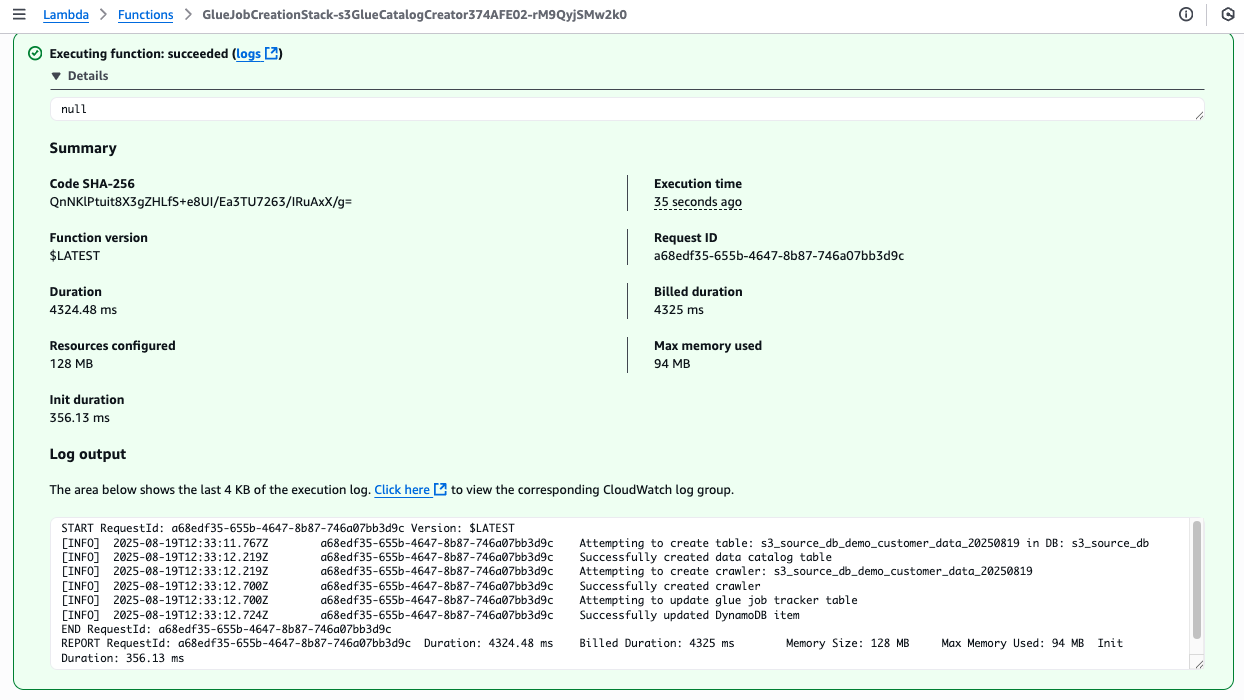Click the external link icon beside logs
The width and height of the screenshot is (1244, 700).
(x=271, y=54)
